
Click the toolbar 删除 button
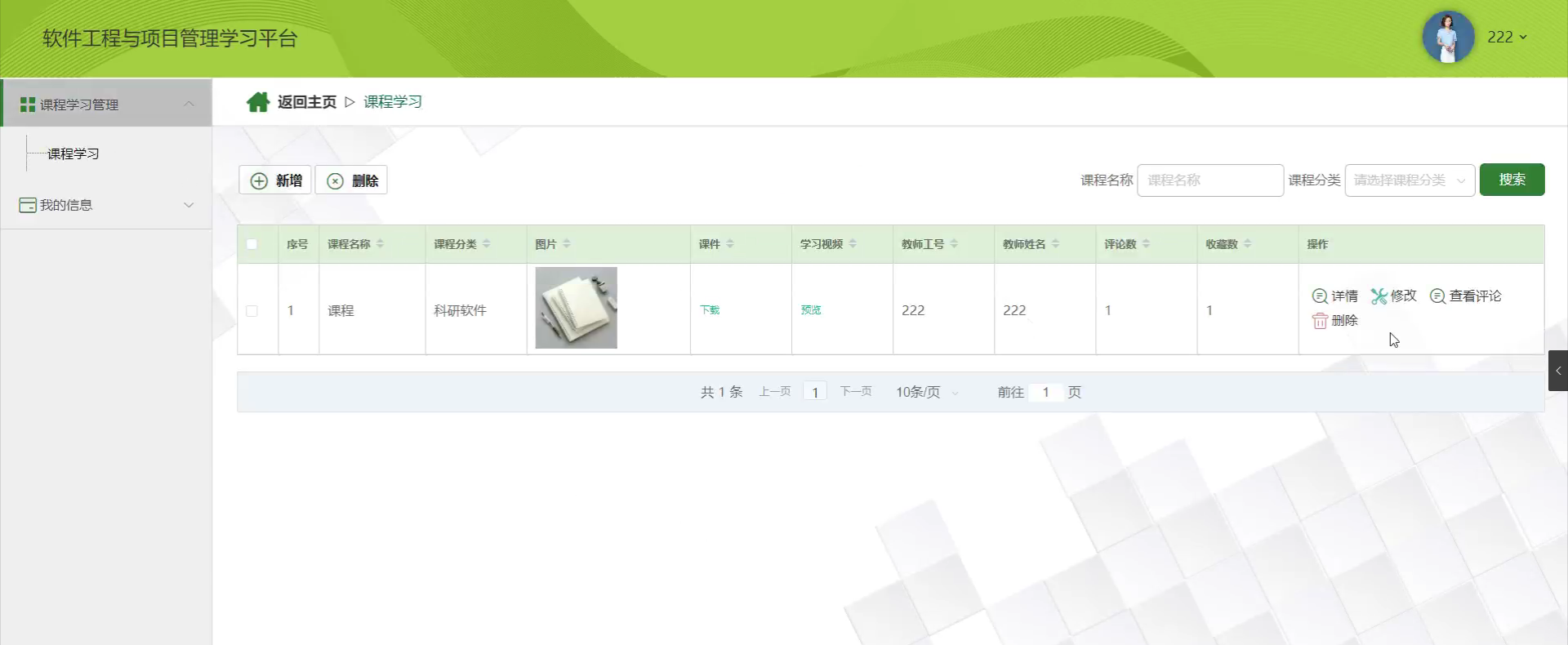pos(351,180)
